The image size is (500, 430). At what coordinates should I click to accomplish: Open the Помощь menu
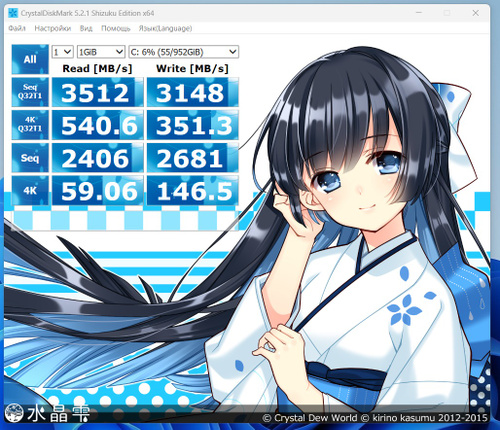pyautogui.click(x=116, y=28)
